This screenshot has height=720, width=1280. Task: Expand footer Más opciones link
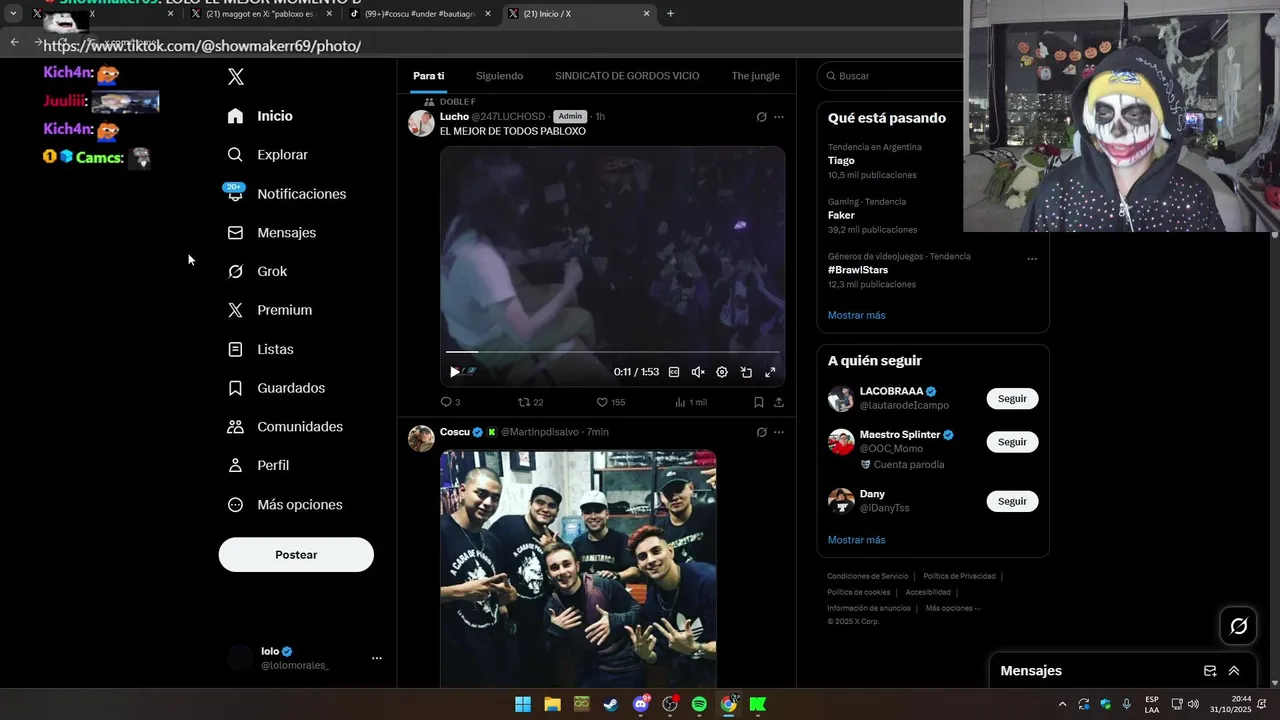pos(953,608)
